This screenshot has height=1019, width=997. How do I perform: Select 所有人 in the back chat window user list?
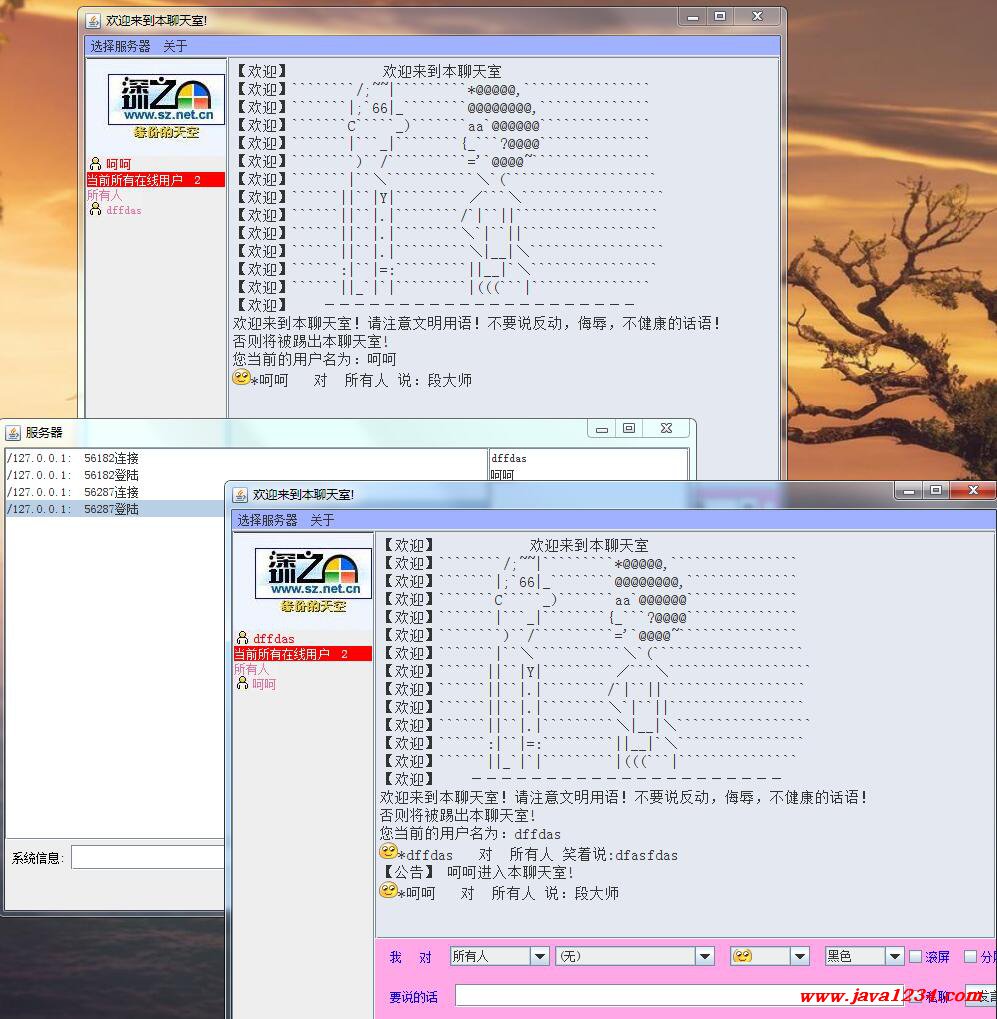coord(104,195)
